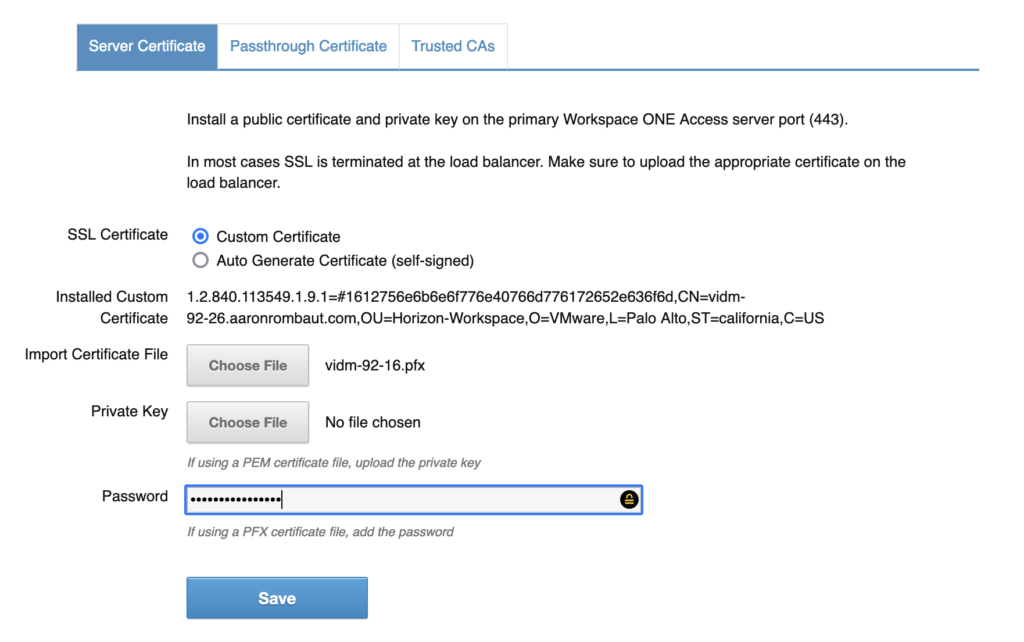1024x642 pixels.
Task: Select the Custom Certificate radio button
Action: tap(200, 237)
